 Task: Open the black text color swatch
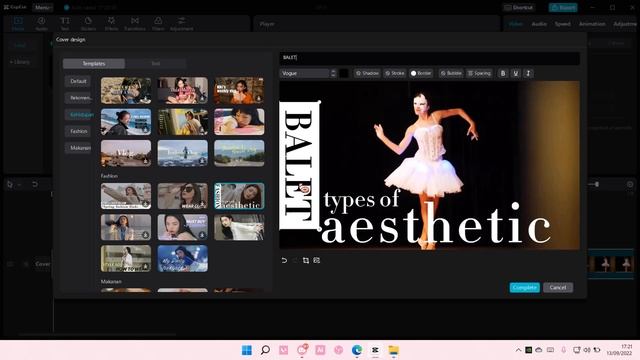click(x=344, y=73)
